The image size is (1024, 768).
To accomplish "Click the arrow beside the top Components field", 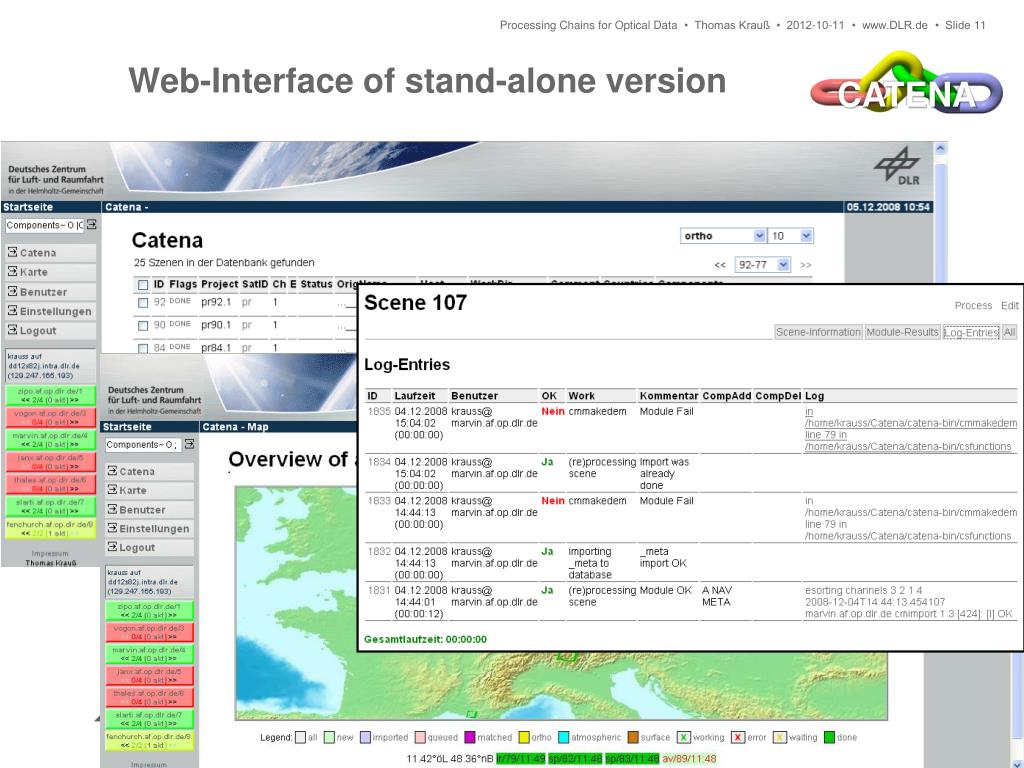I will click(x=92, y=225).
